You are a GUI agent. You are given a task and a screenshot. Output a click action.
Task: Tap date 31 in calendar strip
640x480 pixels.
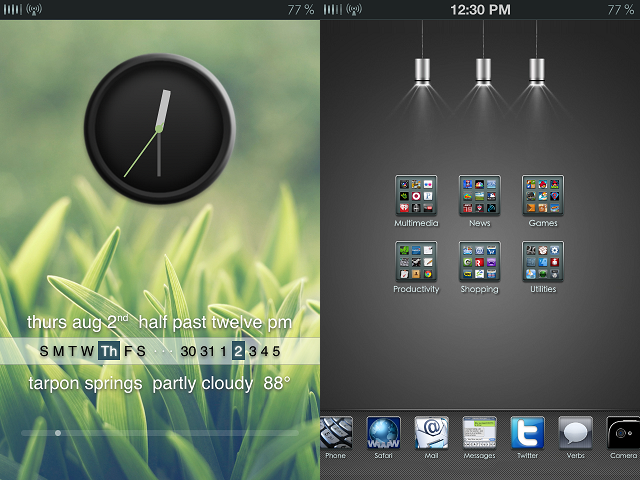[x=207, y=351]
